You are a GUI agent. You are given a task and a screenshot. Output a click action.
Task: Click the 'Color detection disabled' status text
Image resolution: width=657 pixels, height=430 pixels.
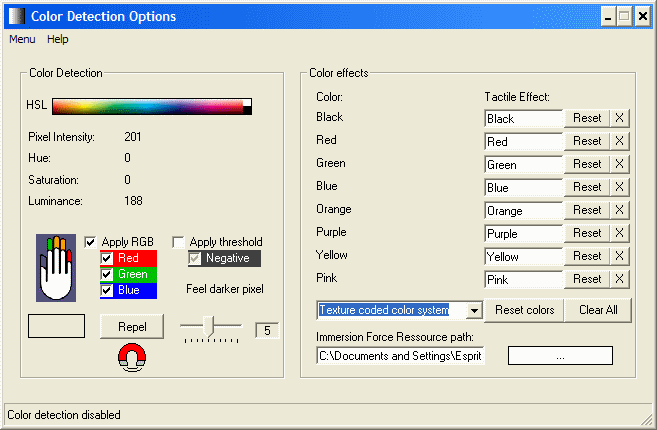click(x=64, y=415)
